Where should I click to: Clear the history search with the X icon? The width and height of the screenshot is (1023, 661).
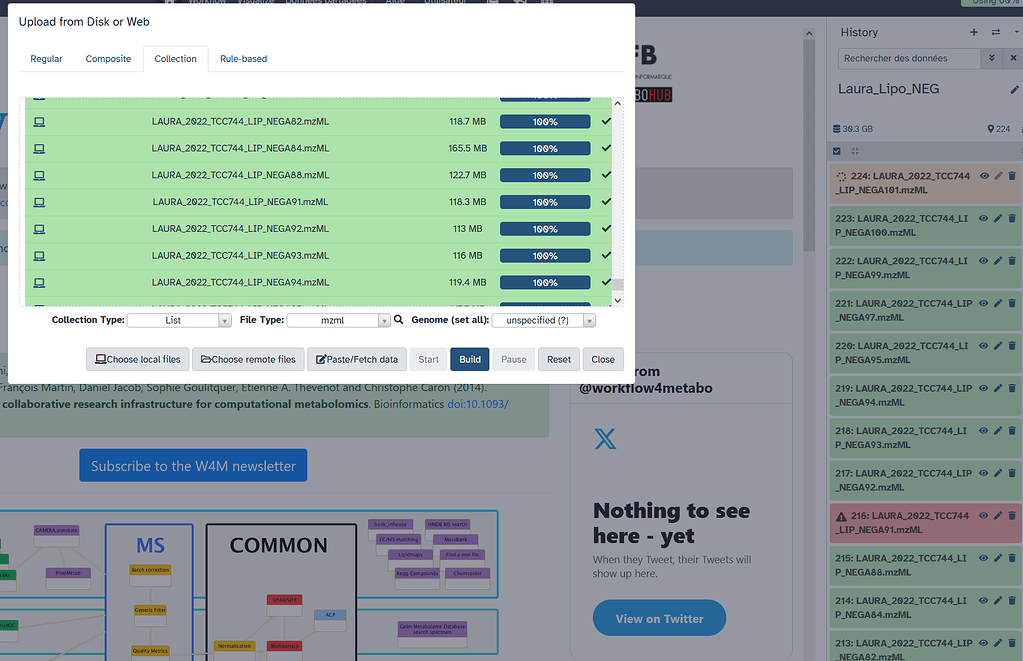click(x=1014, y=58)
